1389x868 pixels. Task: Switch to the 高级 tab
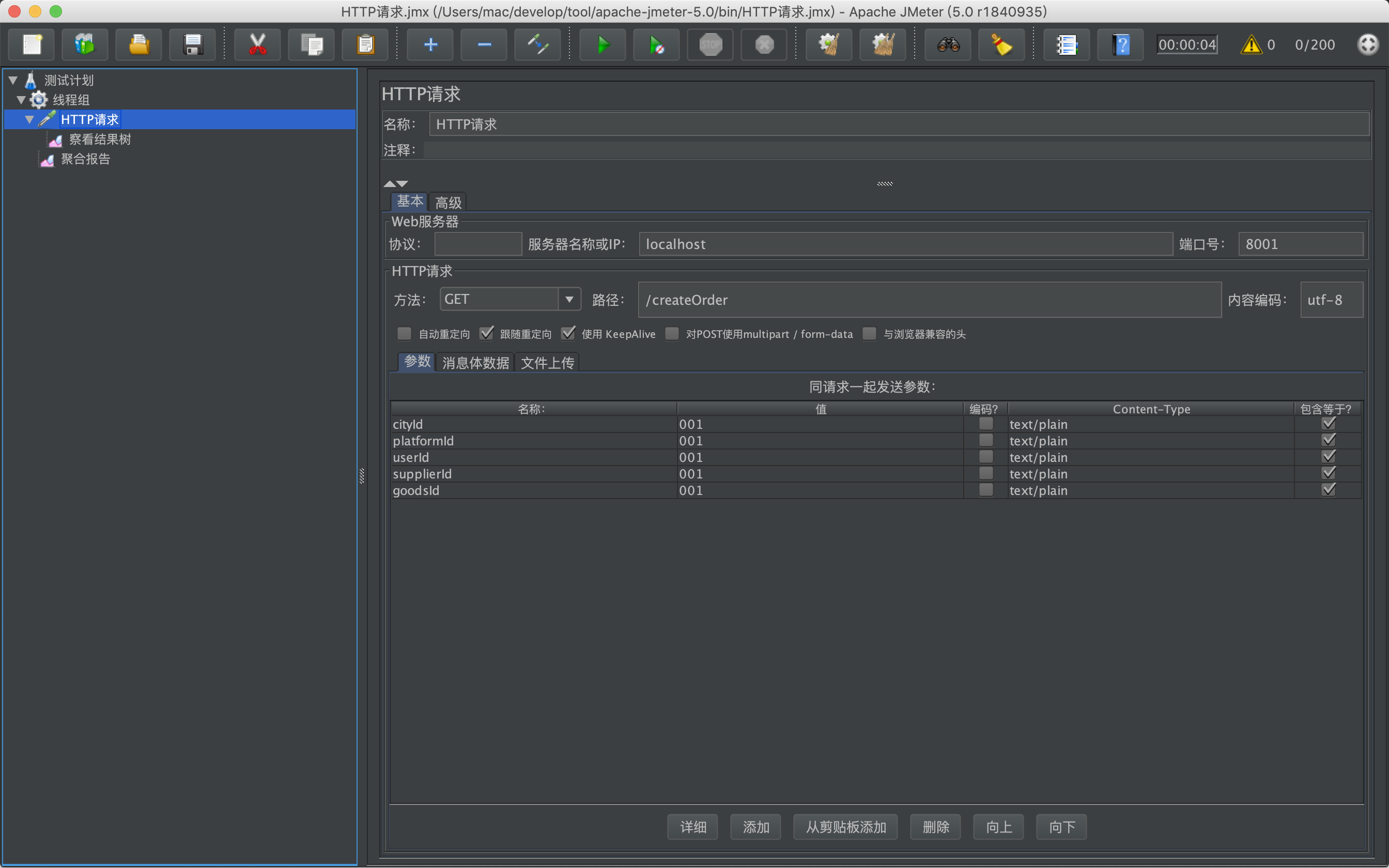447,203
